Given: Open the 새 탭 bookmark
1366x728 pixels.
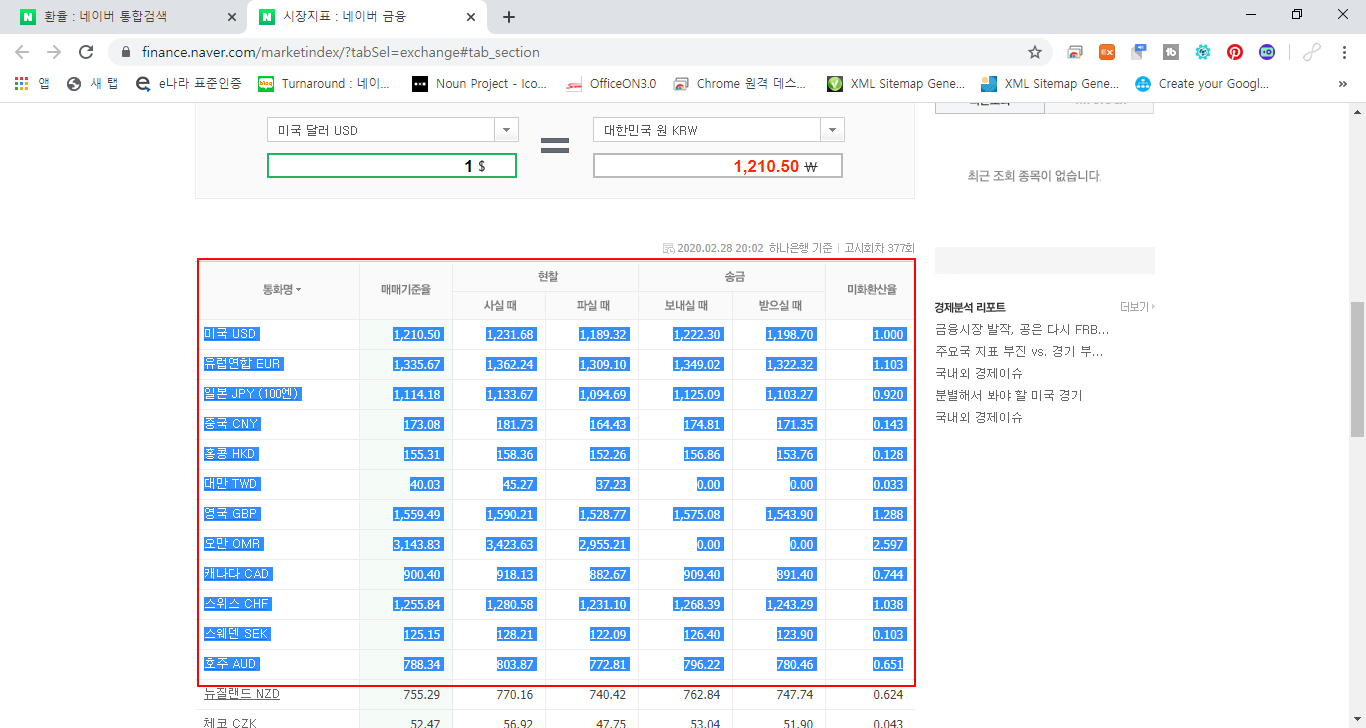Looking at the screenshot, I should tap(92, 84).
